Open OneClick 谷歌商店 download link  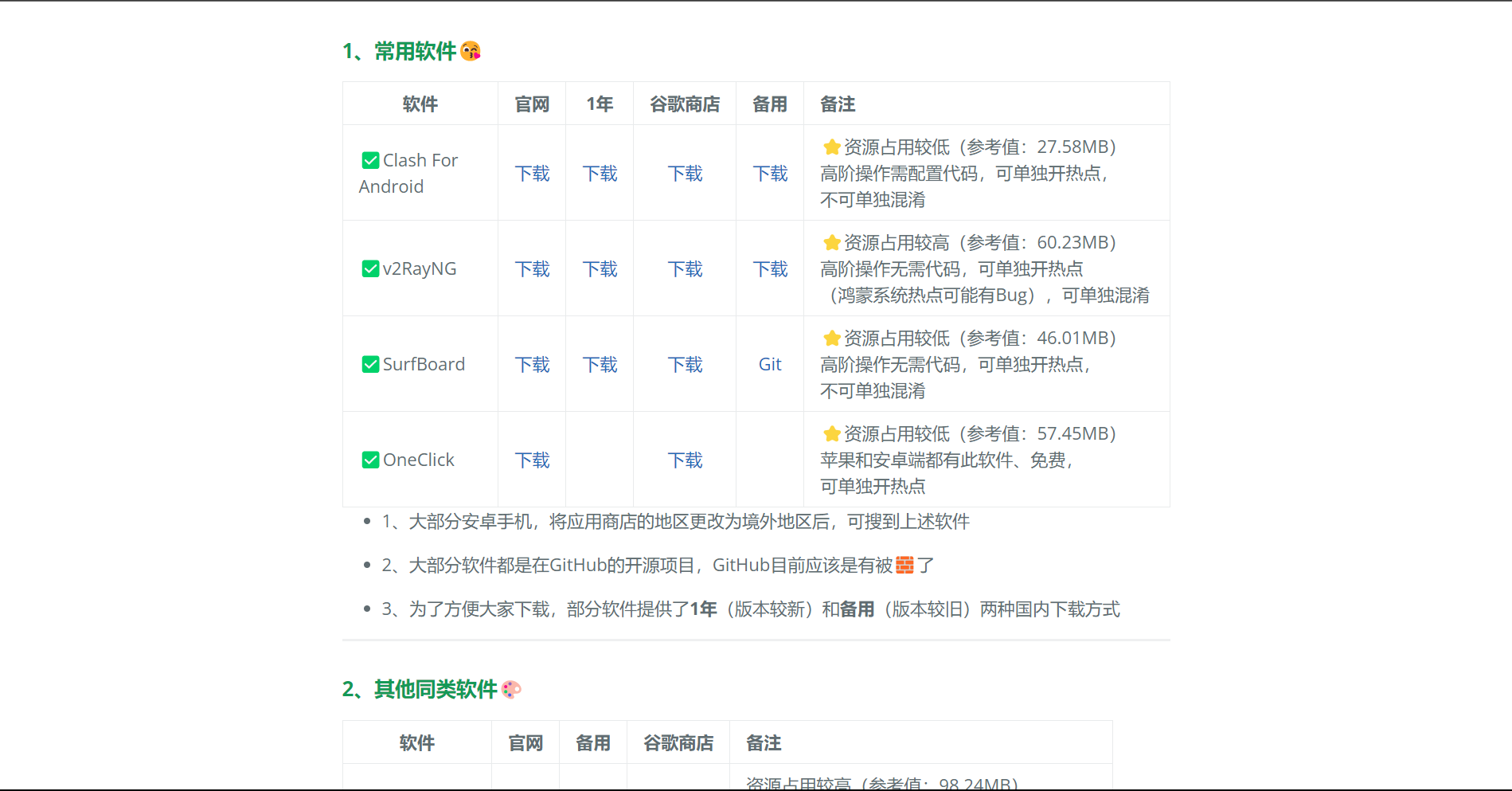pyautogui.click(x=685, y=460)
